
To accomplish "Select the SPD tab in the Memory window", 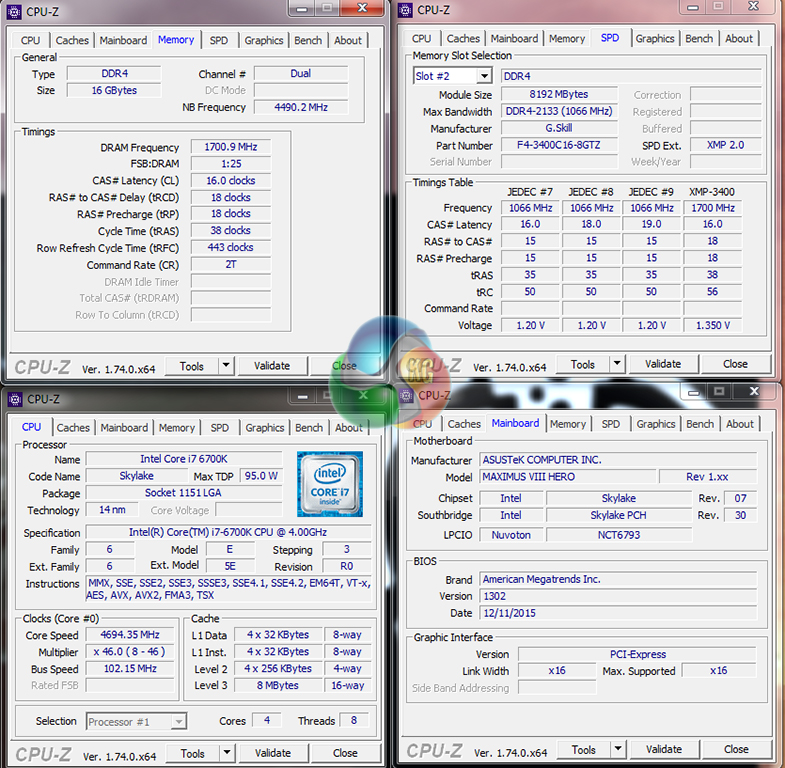I will (x=219, y=41).
